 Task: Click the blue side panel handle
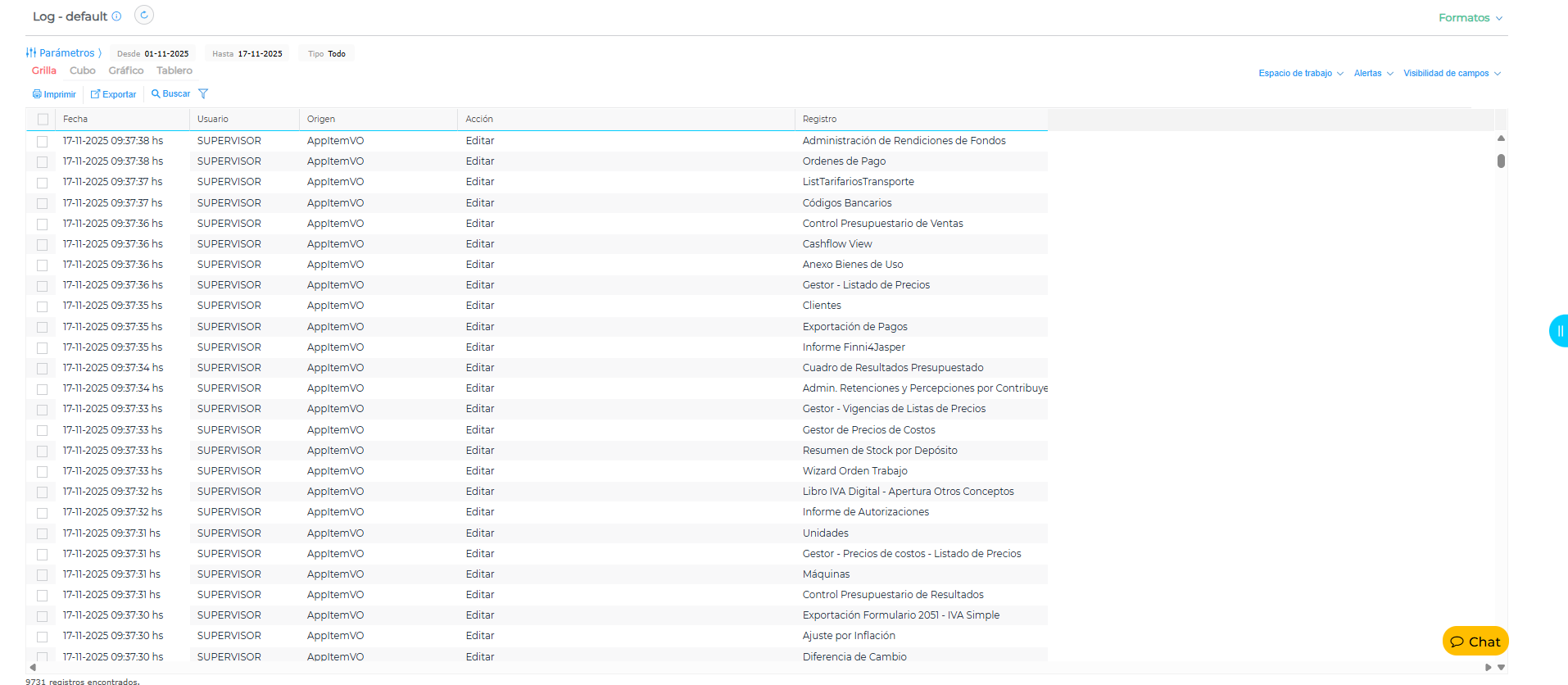[1558, 331]
